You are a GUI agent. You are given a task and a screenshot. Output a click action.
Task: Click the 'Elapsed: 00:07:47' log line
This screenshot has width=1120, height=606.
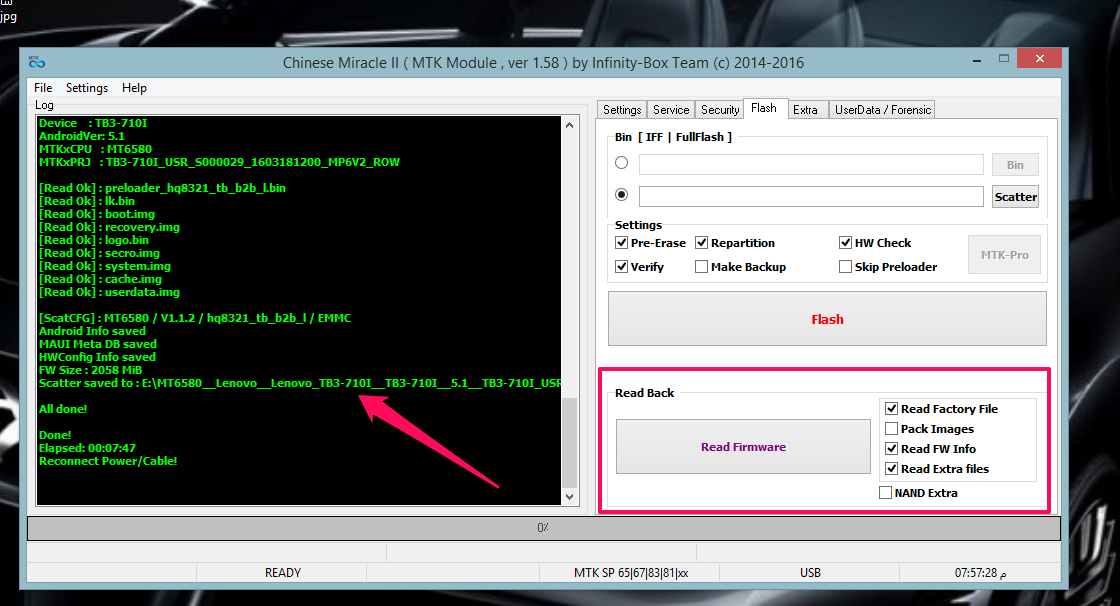click(x=87, y=447)
